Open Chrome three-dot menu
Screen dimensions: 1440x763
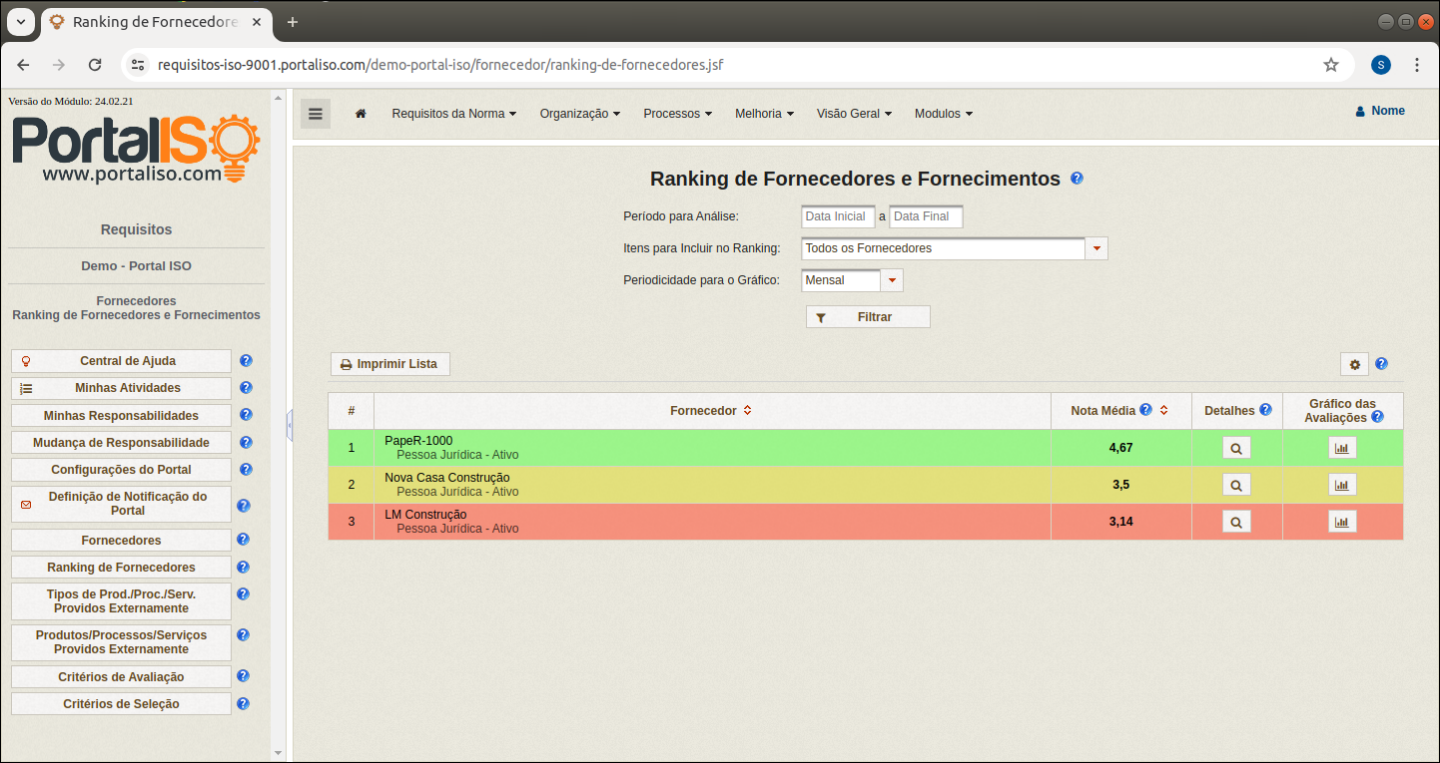(x=1417, y=65)
